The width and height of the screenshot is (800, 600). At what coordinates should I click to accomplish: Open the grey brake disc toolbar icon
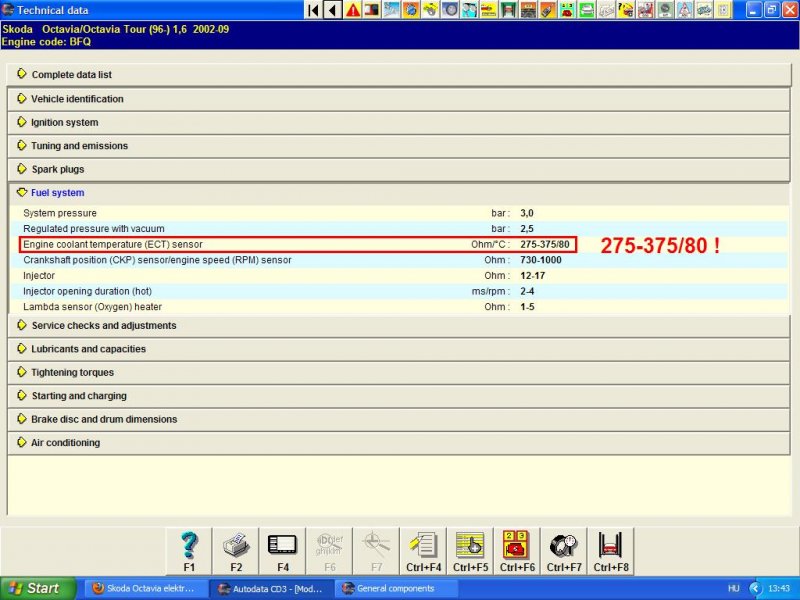click(x=665, y=10)
